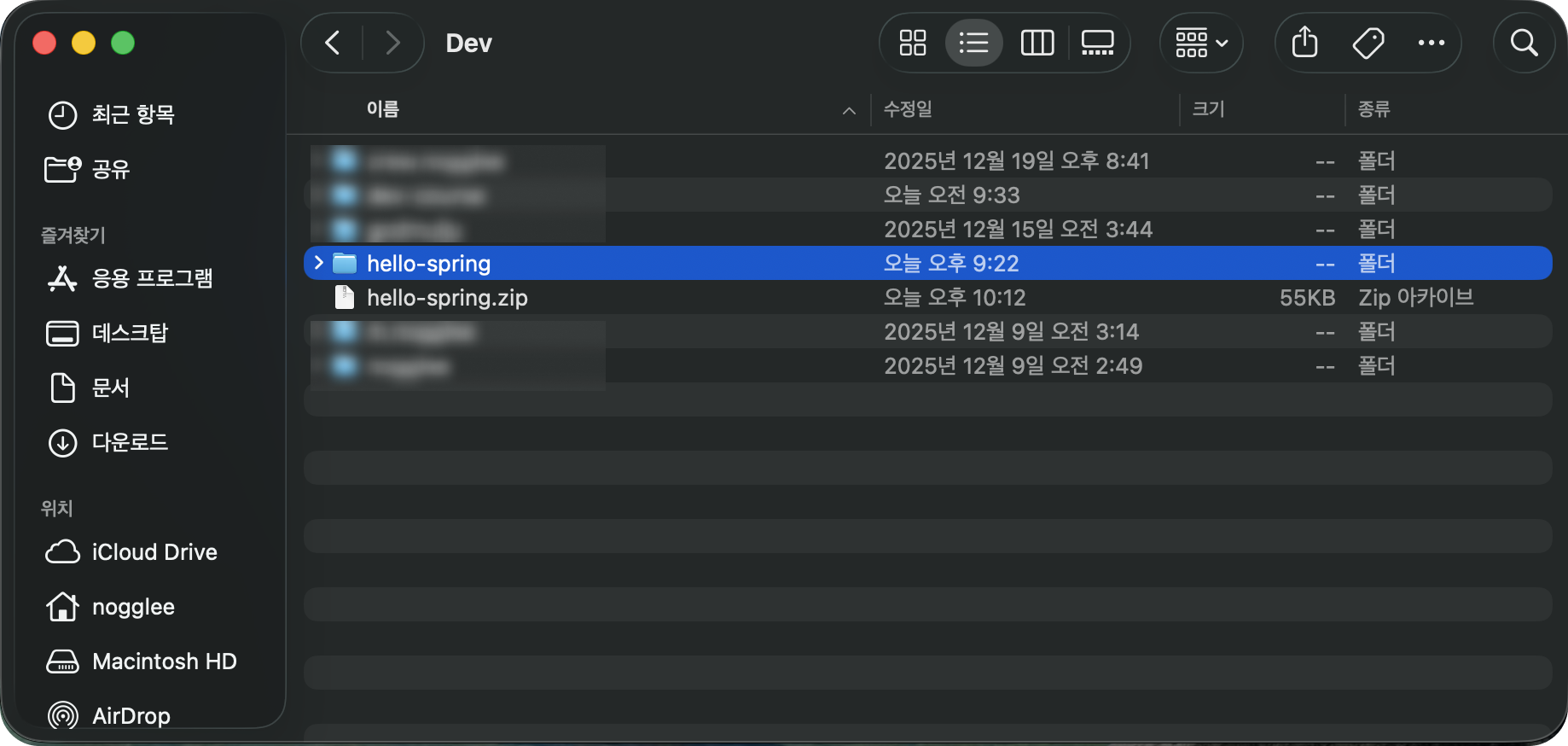Navigate forward with the forward arrow
Image resolution: width=1568 pixels, height=746 pixels.
[392, 43]
